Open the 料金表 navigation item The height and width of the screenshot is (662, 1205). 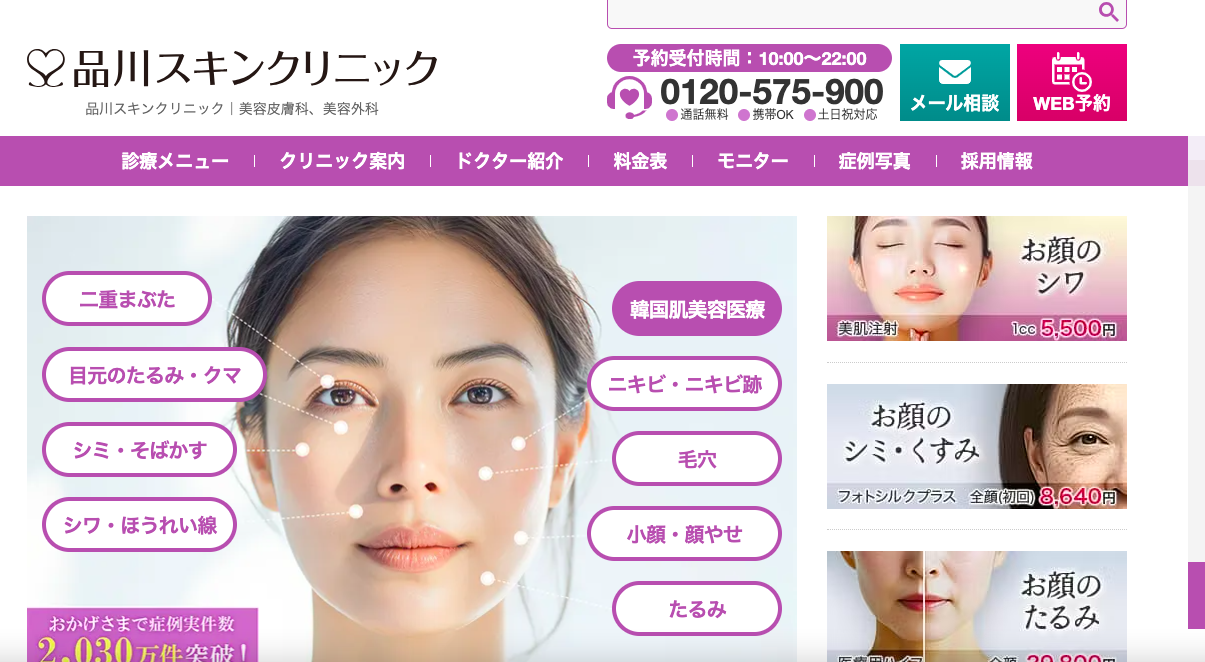pyautogui.click(x=640, y=161)
